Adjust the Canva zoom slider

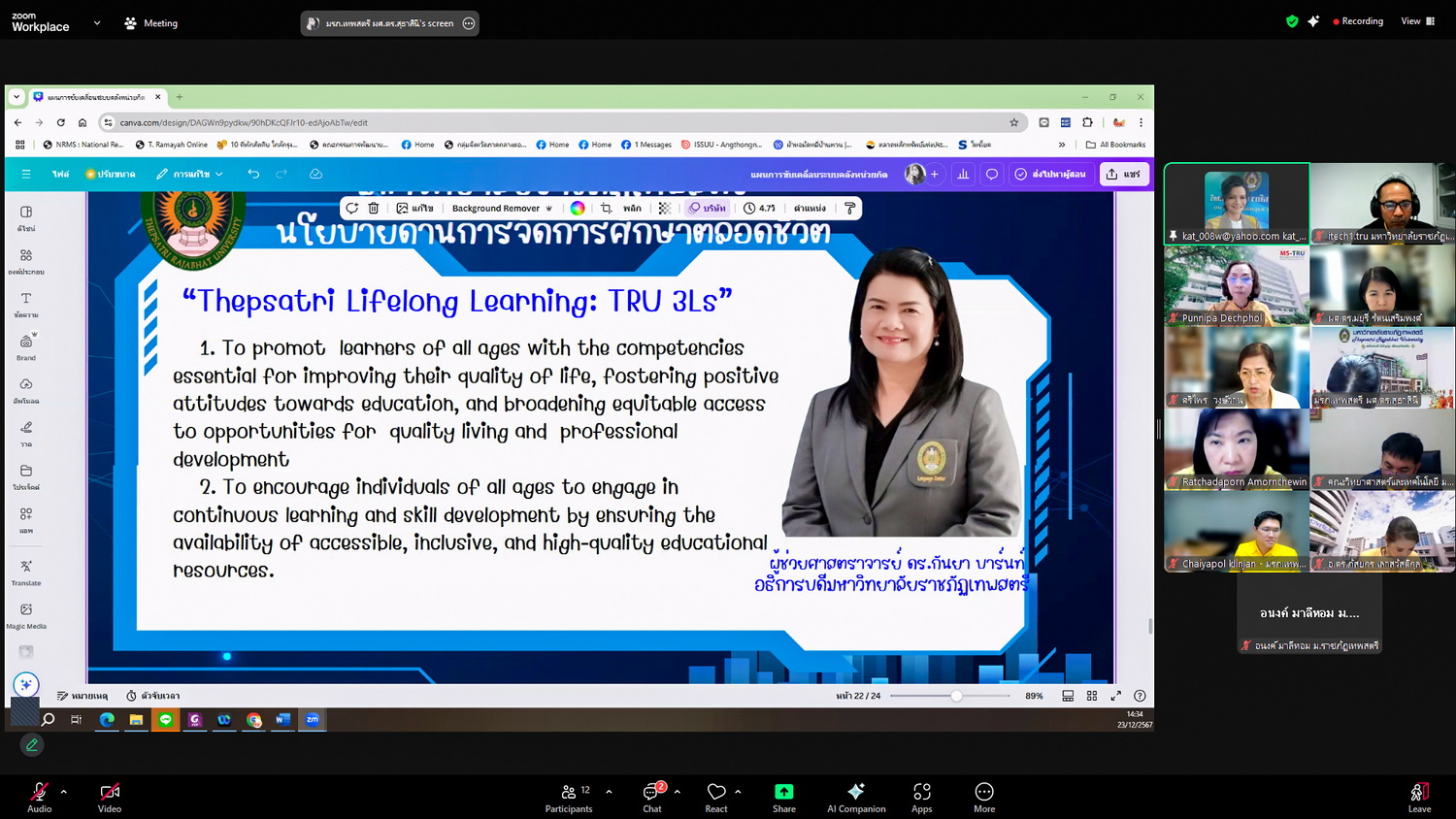[x=956, y=696]
